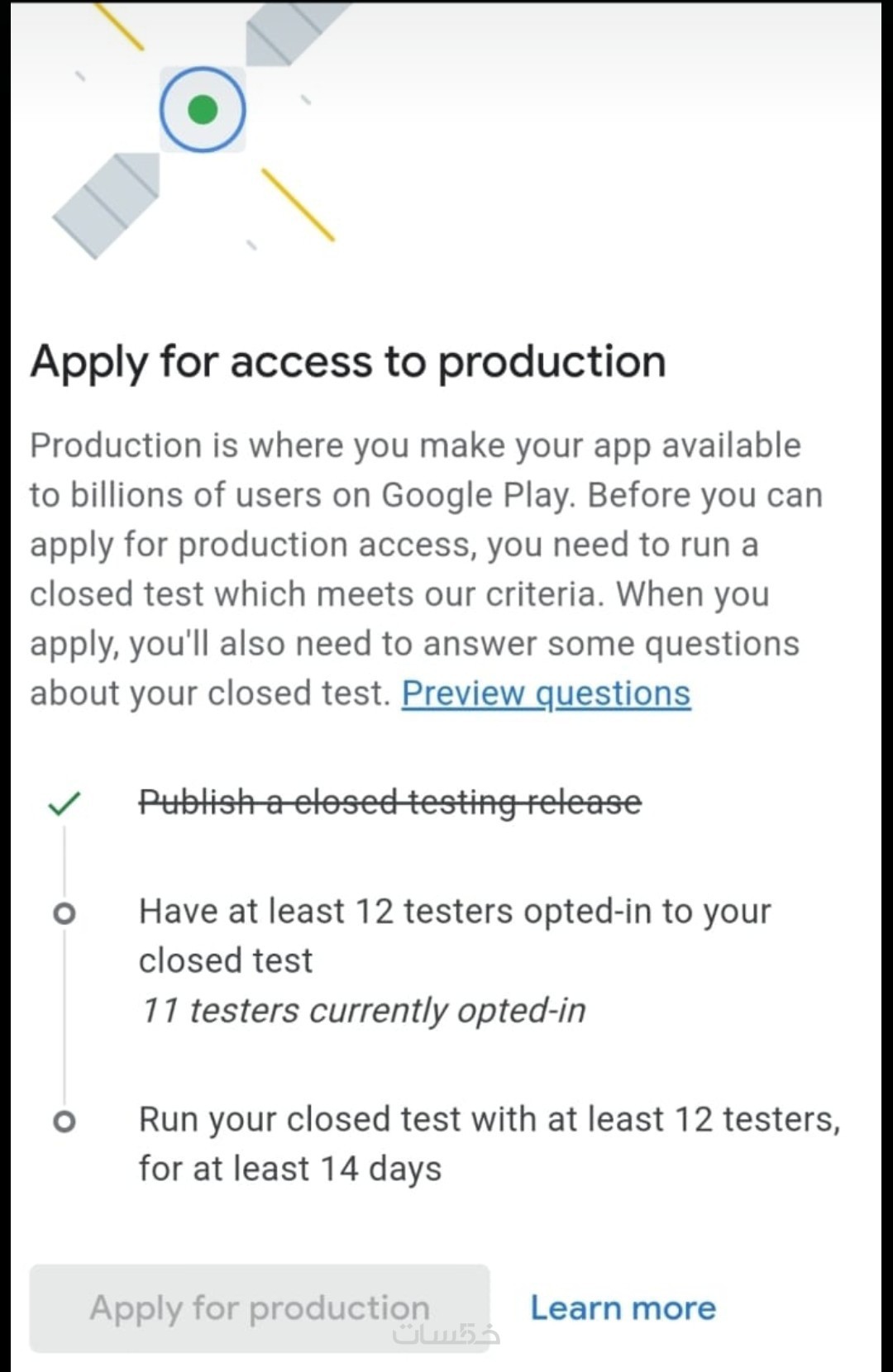Click the long yellow line below the satellite
893x1372 pixels.
pyautogui.click(x=298, y=205)
